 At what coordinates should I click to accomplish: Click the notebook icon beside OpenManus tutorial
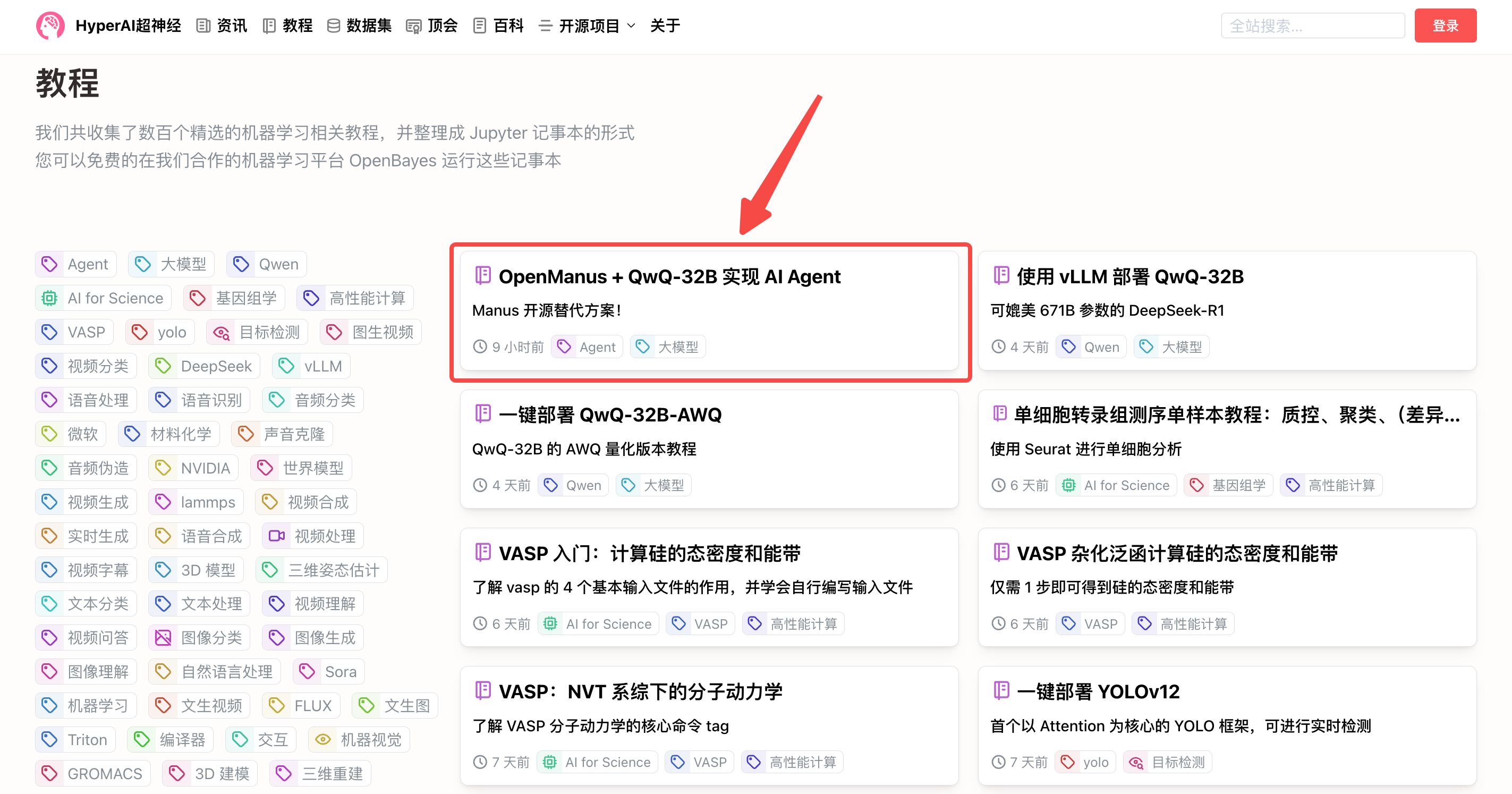coord(482,275)
